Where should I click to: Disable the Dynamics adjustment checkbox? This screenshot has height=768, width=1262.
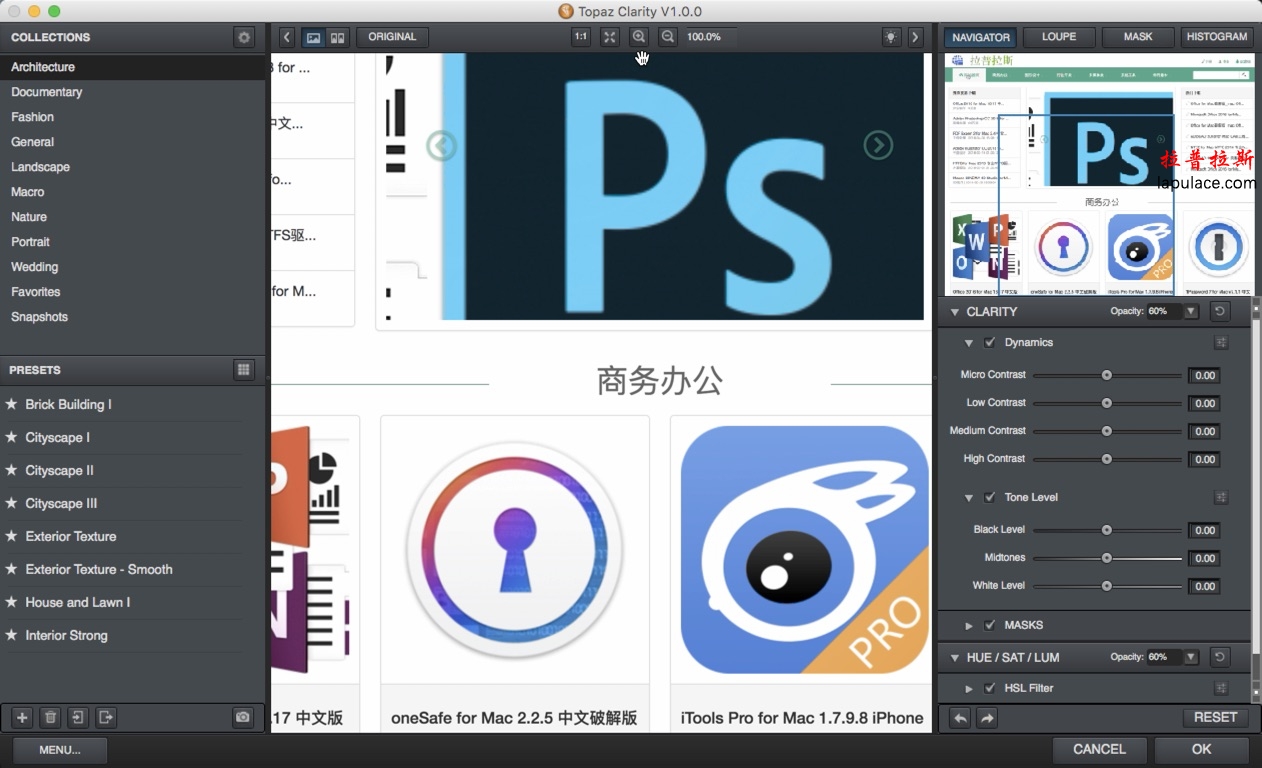(x=989, y=342)
